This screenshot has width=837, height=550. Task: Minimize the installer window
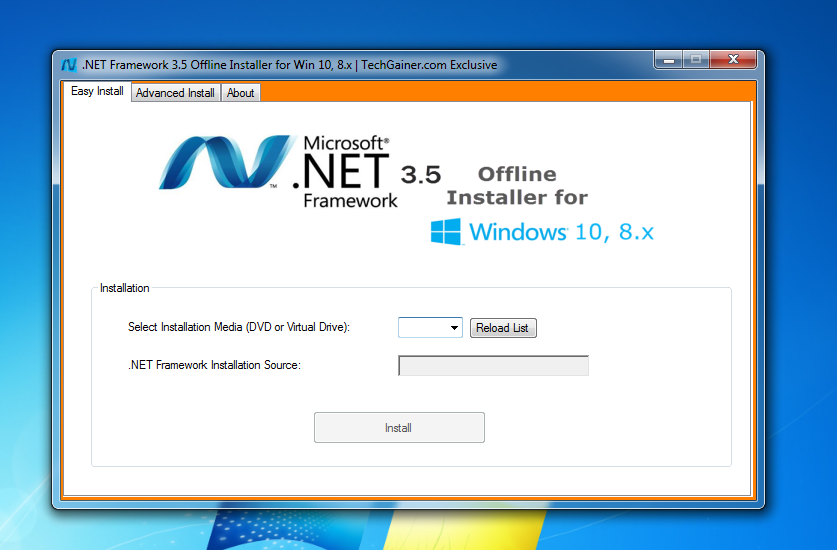pos(669,60)
